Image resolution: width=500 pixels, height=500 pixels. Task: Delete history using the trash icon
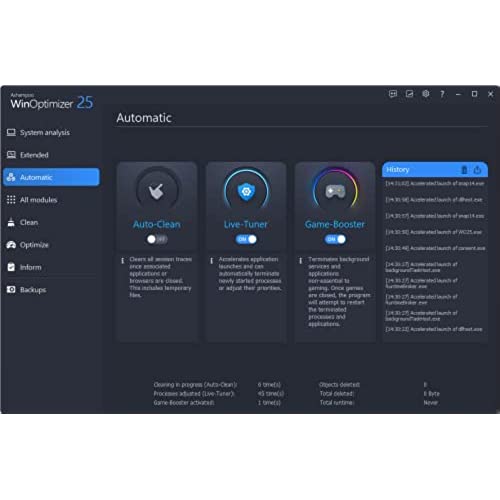click(464, 170)
